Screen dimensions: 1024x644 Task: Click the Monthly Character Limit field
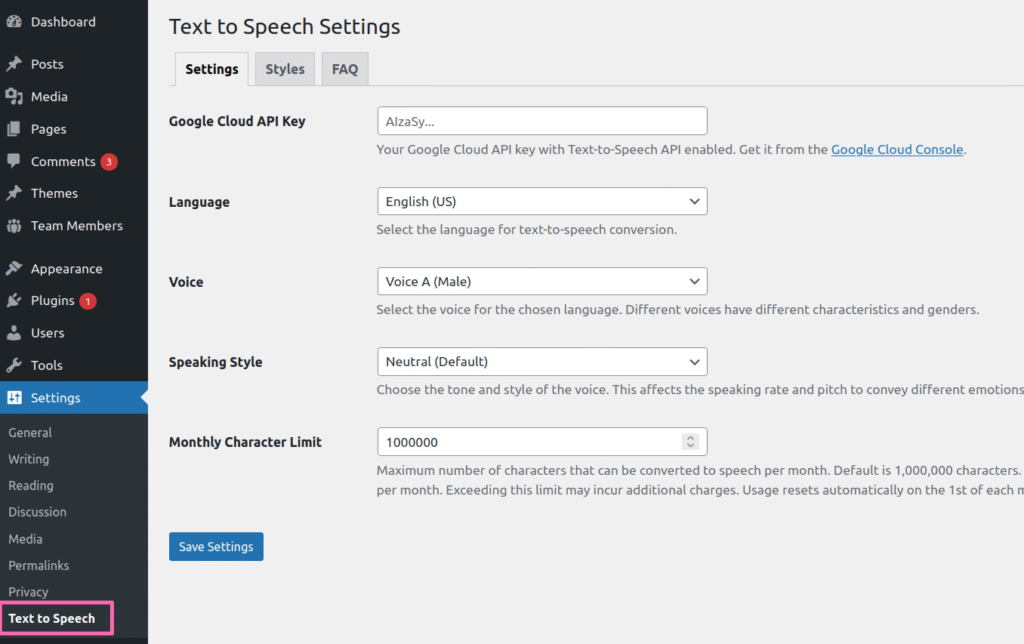click(542, 442)
